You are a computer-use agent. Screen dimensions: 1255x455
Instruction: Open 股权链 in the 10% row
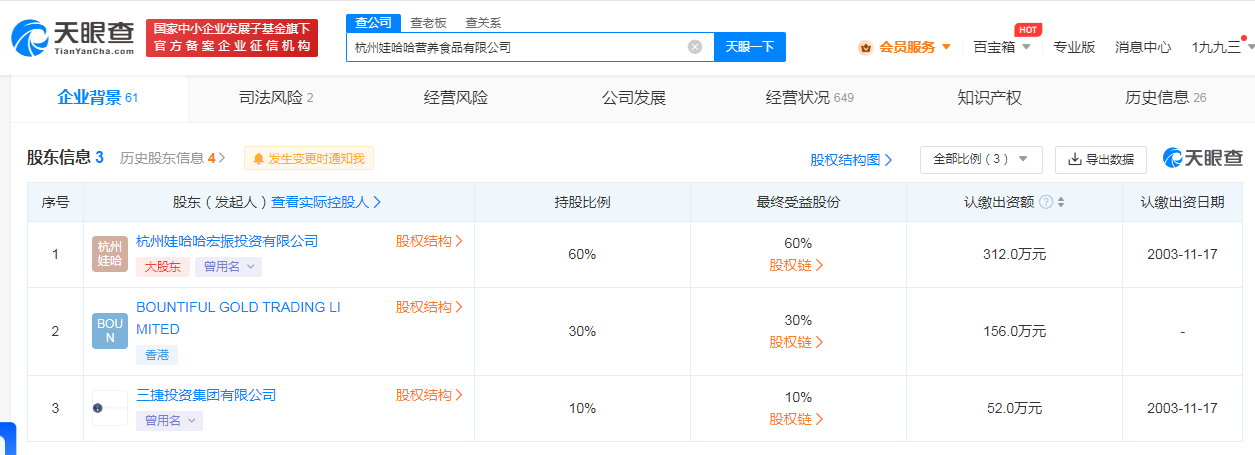(x=797, y=419)
